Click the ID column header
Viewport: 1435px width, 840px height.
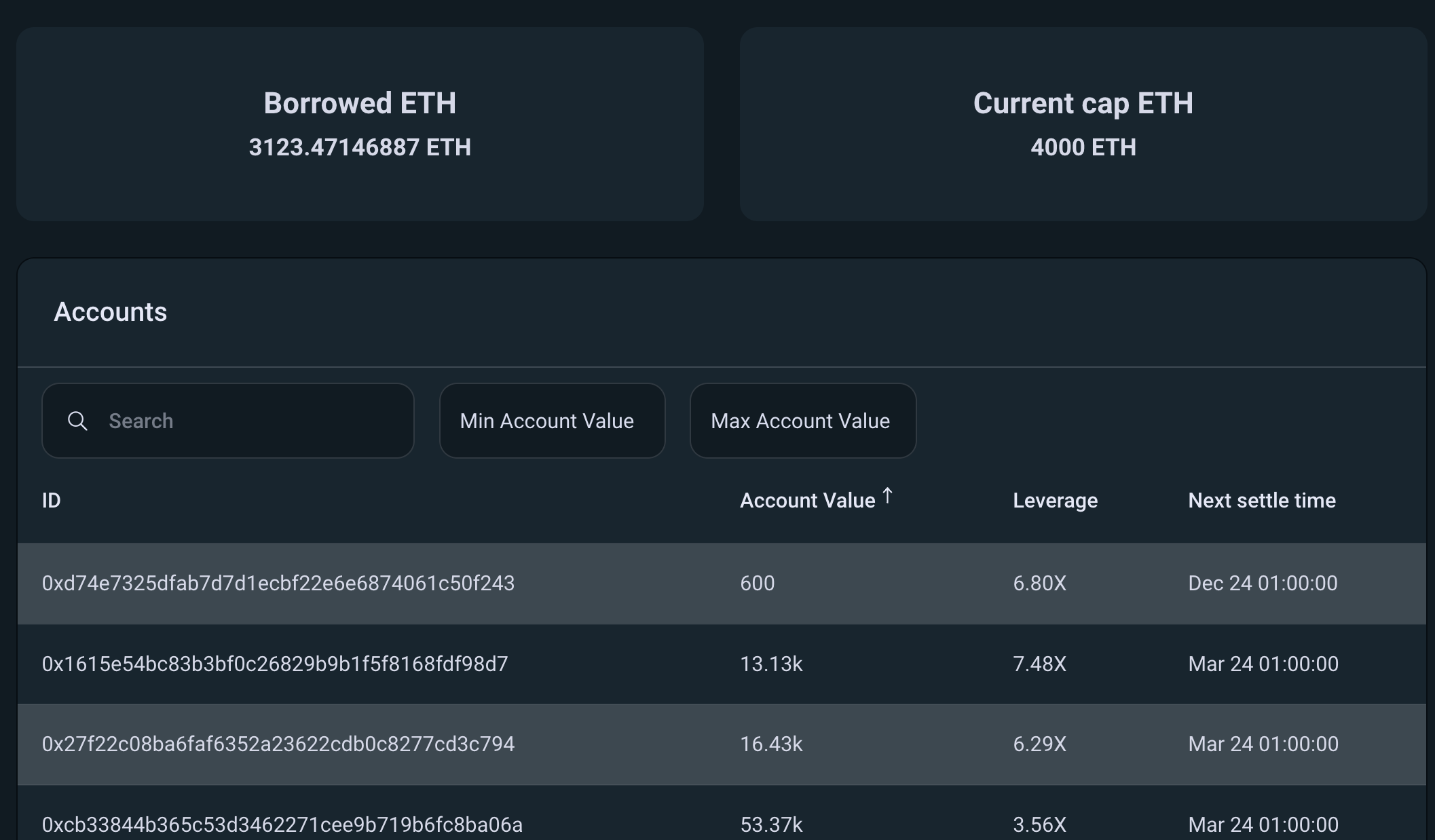(52, 501)
